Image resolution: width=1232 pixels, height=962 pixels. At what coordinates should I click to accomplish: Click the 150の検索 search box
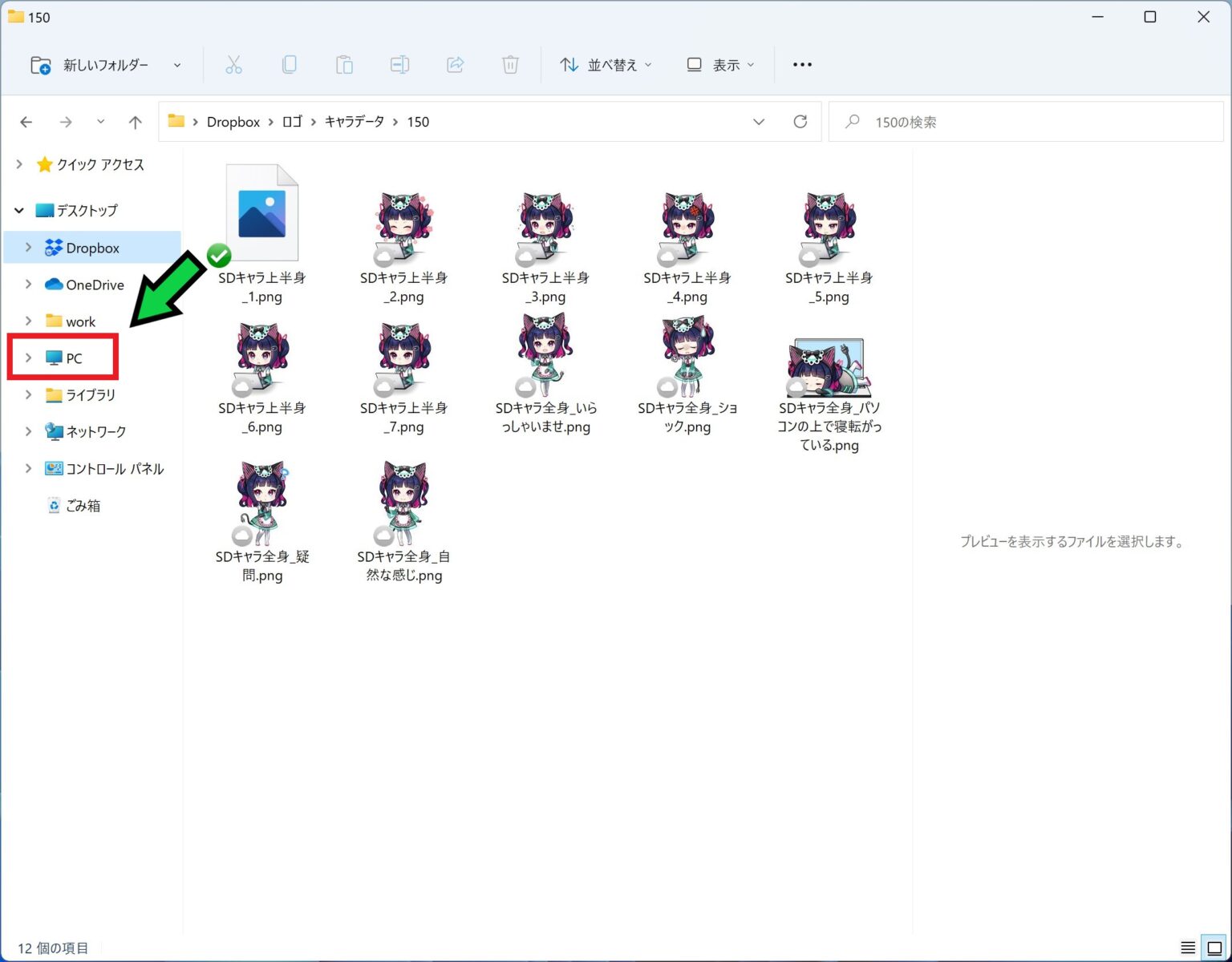point(1027,122)
